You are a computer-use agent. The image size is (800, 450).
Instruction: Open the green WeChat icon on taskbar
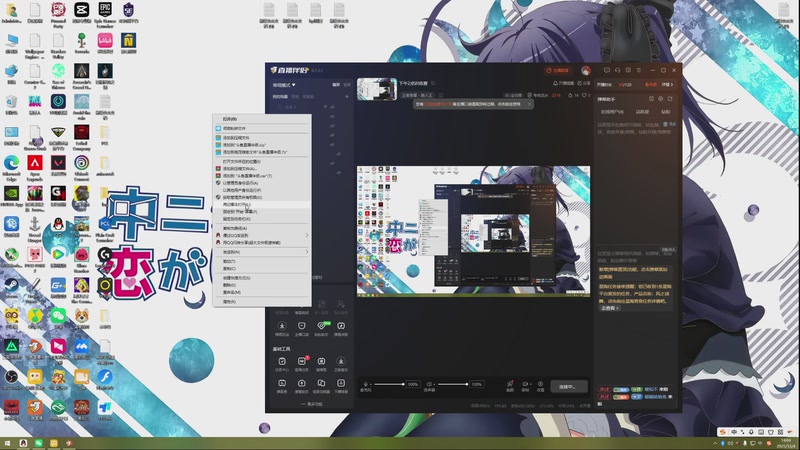(39, 443)
